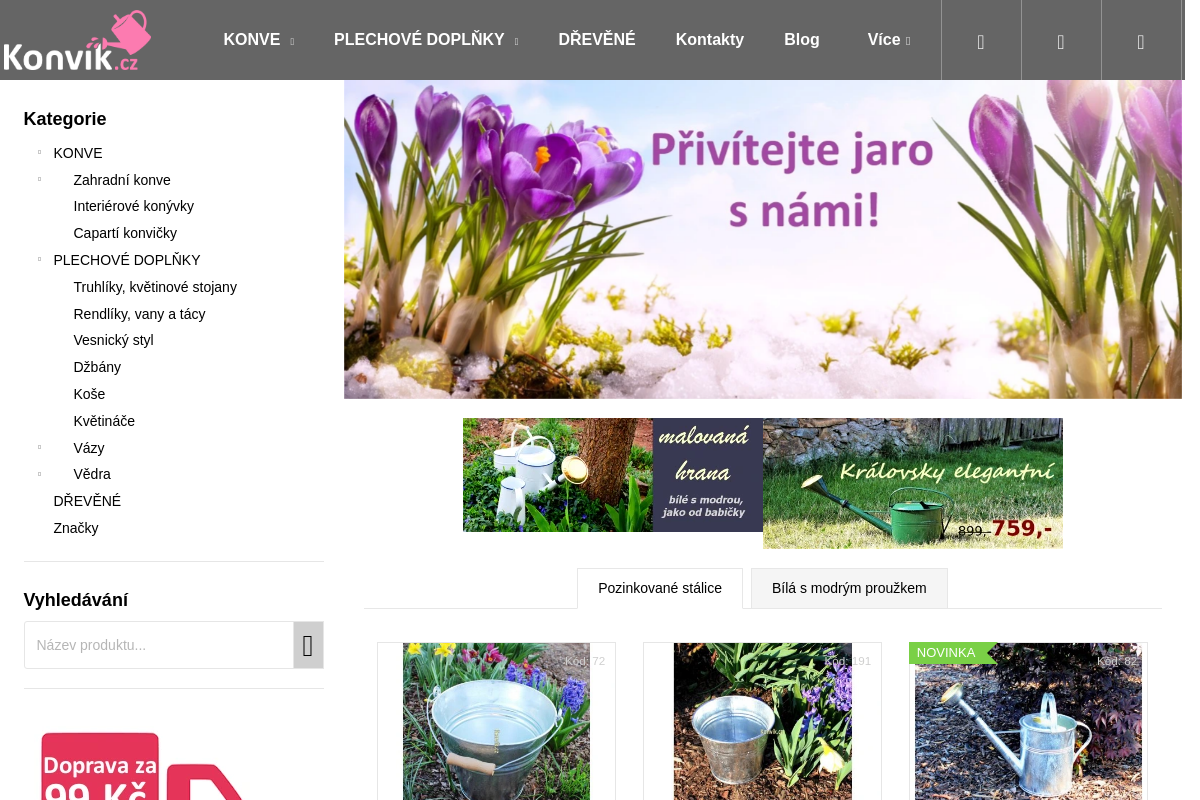Image resolution: width=1200 pixels, height=800 pixels.
Task: Expand the Vědra subcategory in sidebar
Action: [39, 474]
